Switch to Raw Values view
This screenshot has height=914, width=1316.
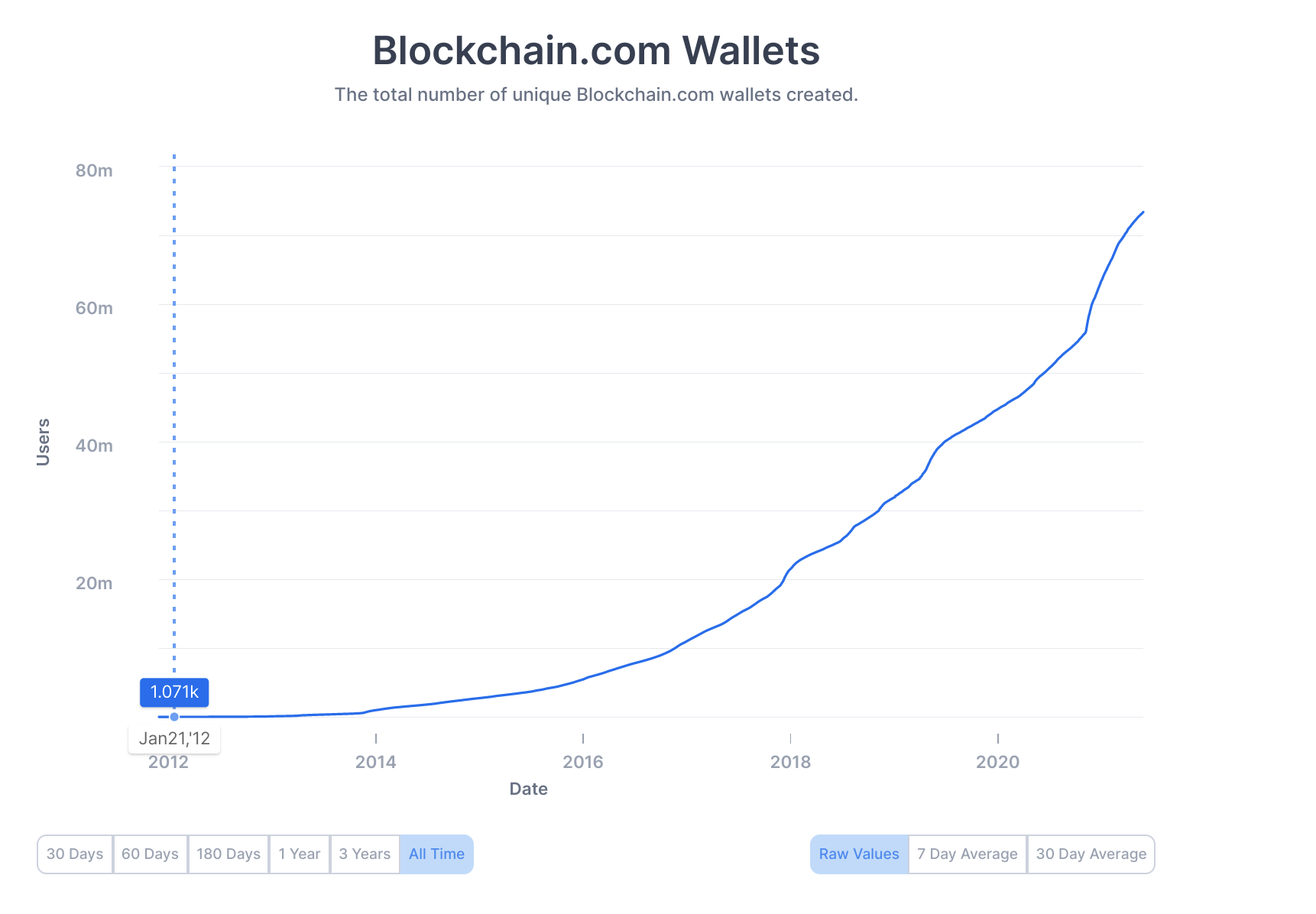point(859,854)
